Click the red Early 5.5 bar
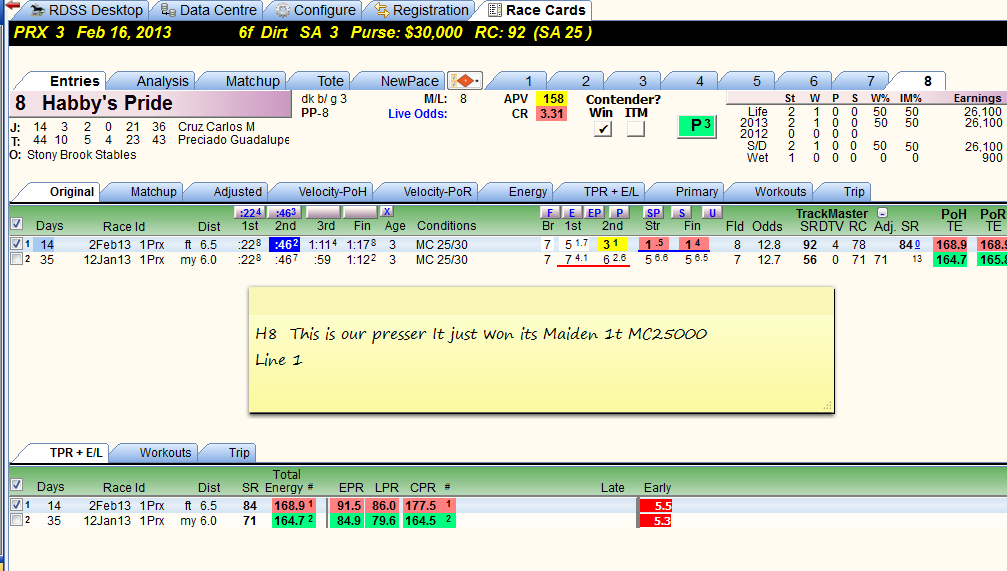 (655, 505)
